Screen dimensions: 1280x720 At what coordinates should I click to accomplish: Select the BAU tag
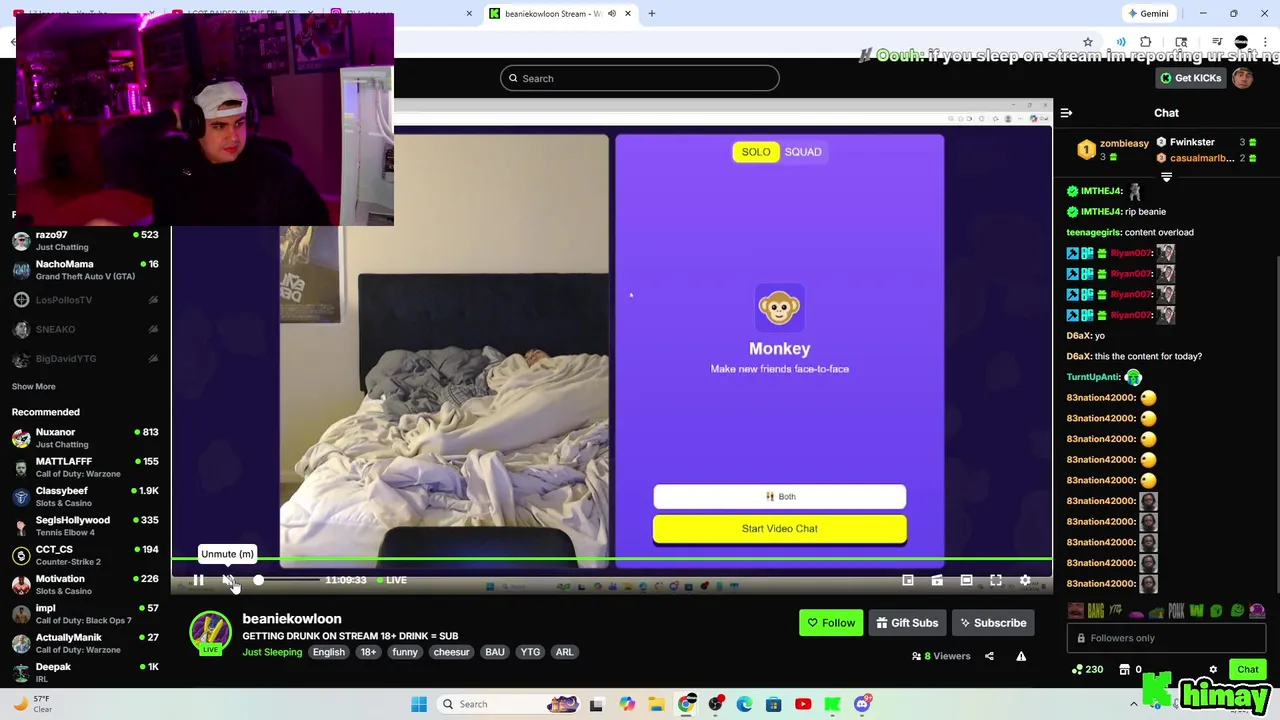[x=495, y=652]
